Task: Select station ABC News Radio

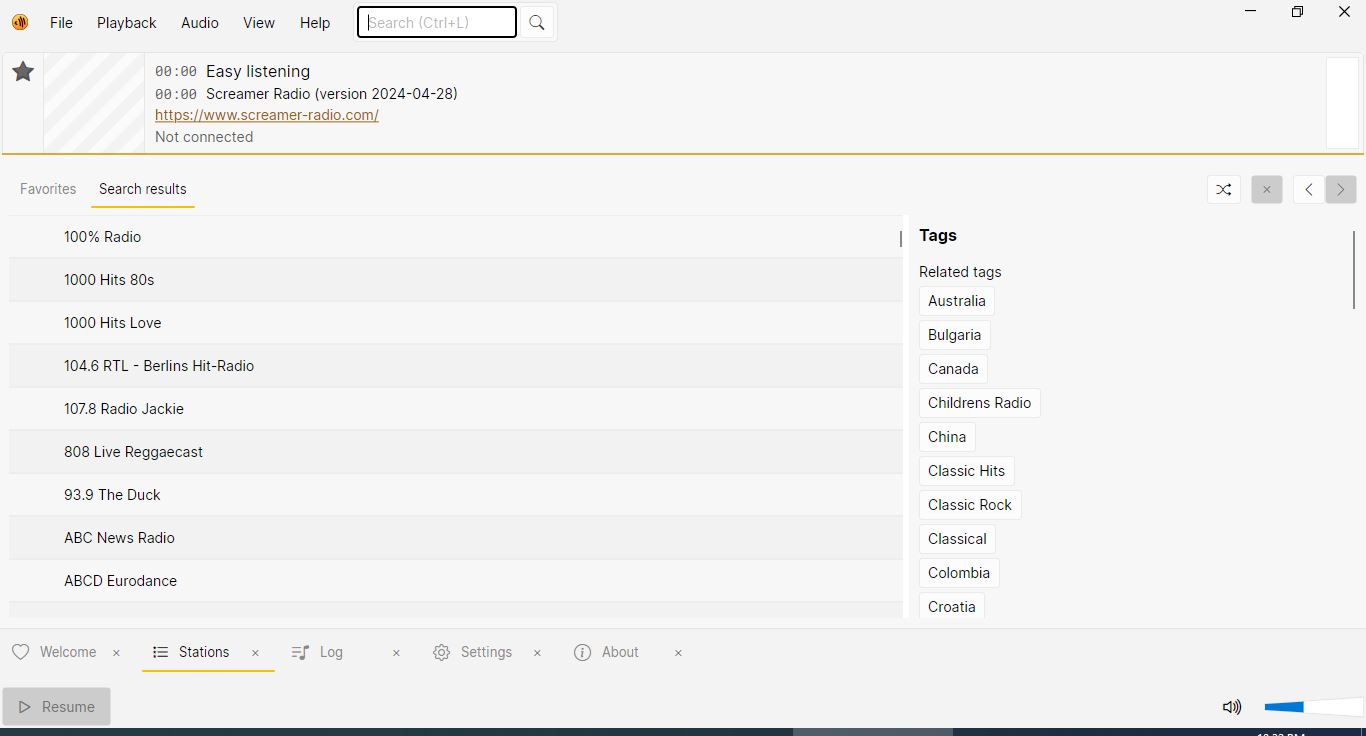Action: [x=456, y=538]
